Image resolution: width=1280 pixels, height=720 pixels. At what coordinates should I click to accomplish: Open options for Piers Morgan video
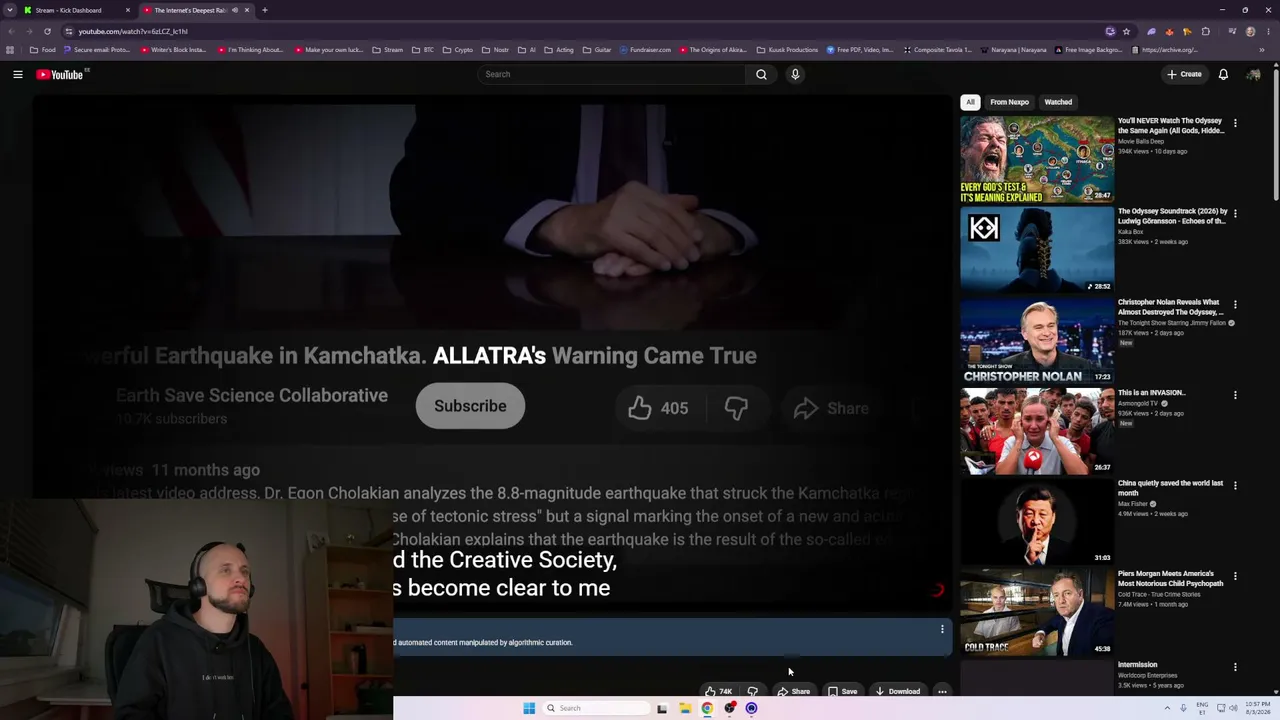[1235, 576]
